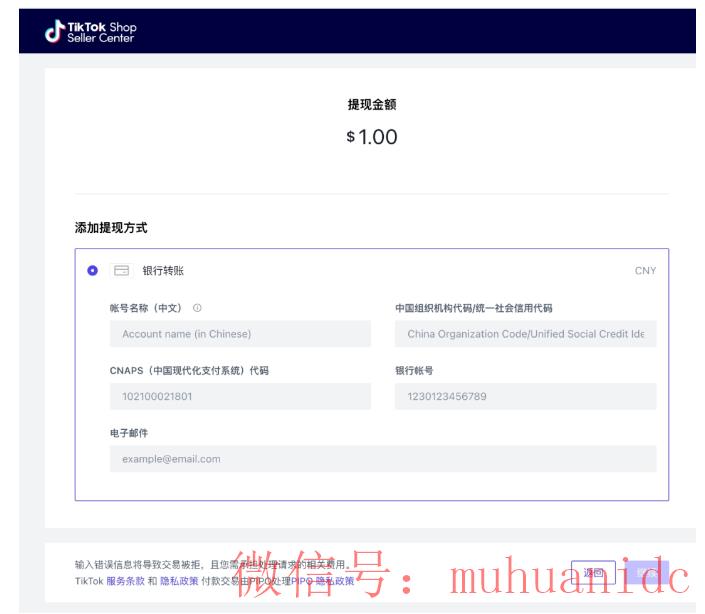Click the 银行帐号 field label
The height and width of the screenshot is (614, 705).
414,371
